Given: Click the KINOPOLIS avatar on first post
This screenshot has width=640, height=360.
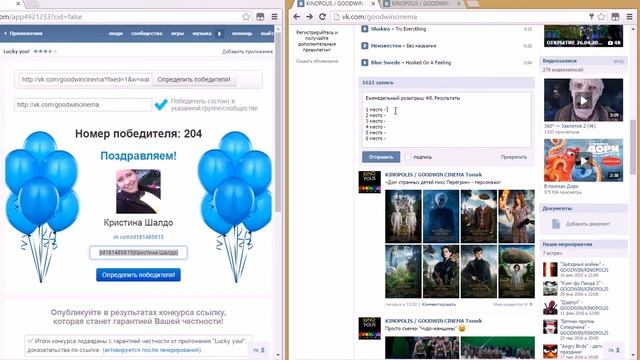Looking at the screenshot, I should 369,182.
